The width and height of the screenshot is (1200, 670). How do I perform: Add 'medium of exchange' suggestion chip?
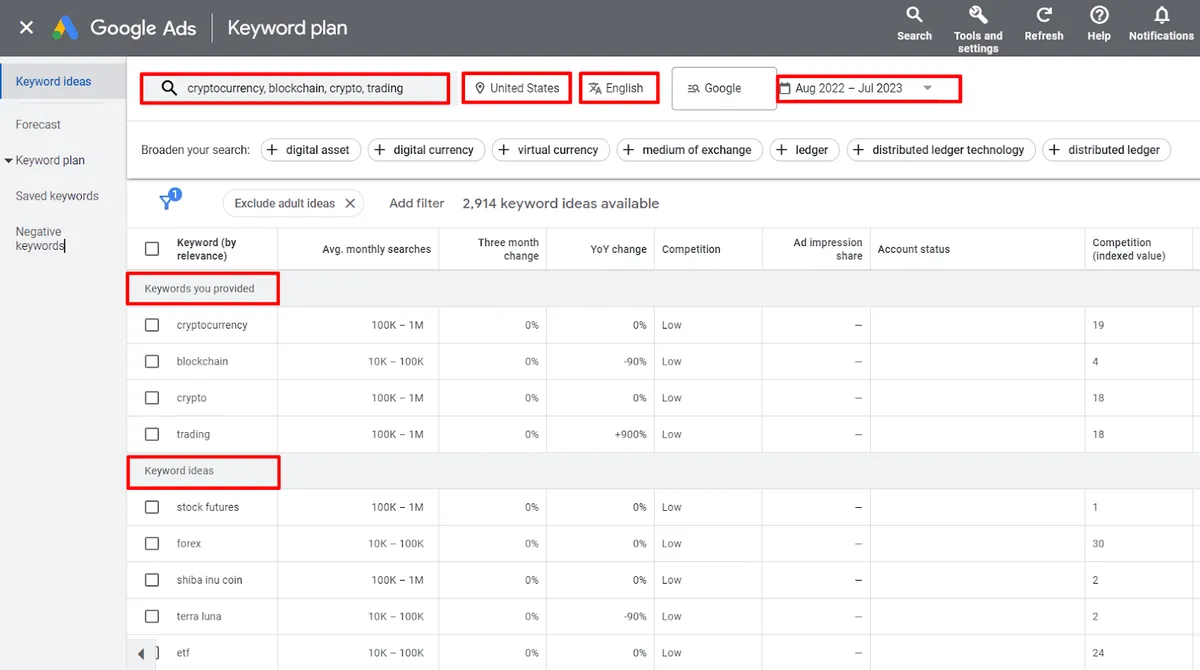tap(689, 150)
